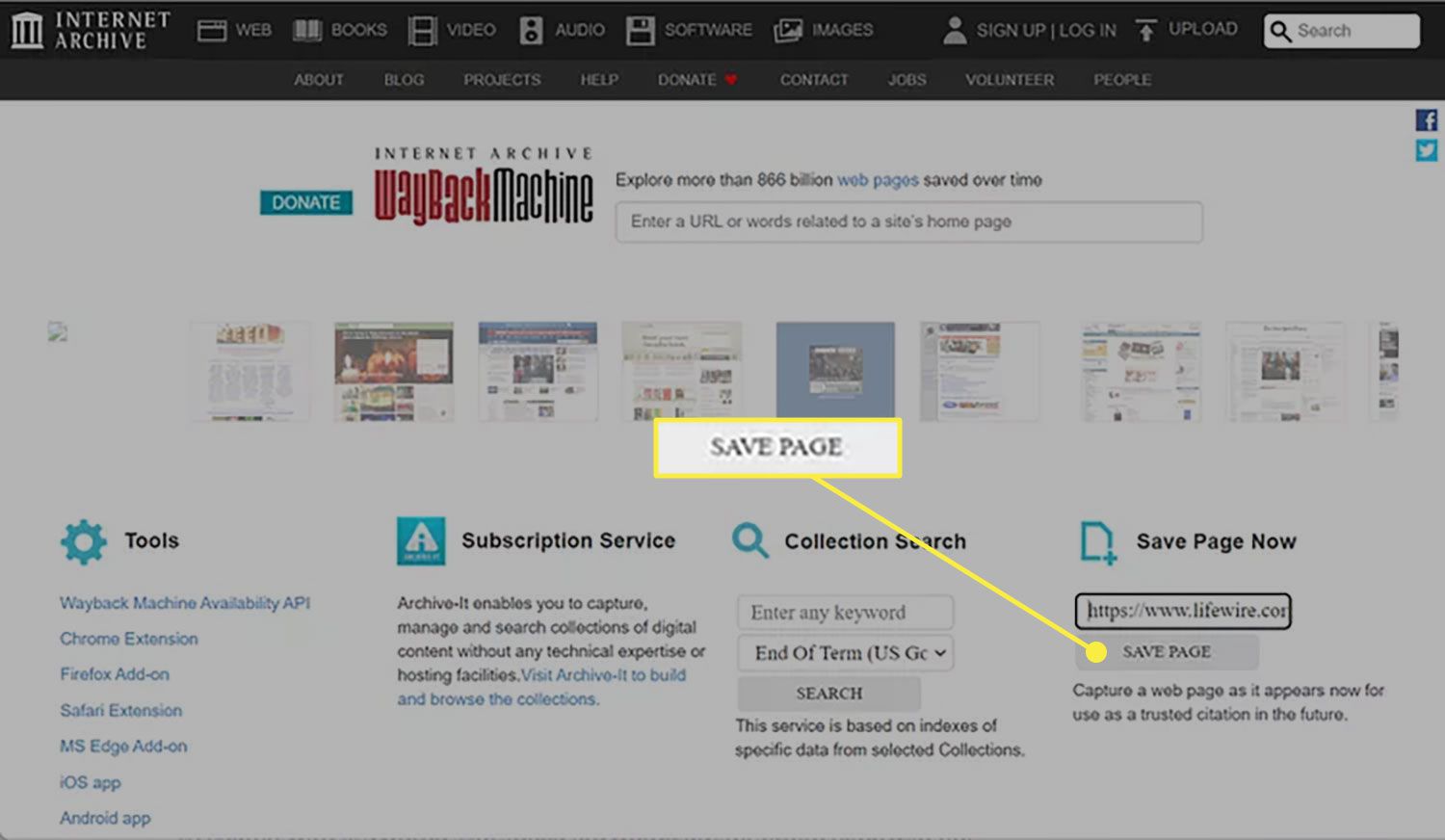
Task: Focus the Enter any keyword field
Action: click(845, 613)
